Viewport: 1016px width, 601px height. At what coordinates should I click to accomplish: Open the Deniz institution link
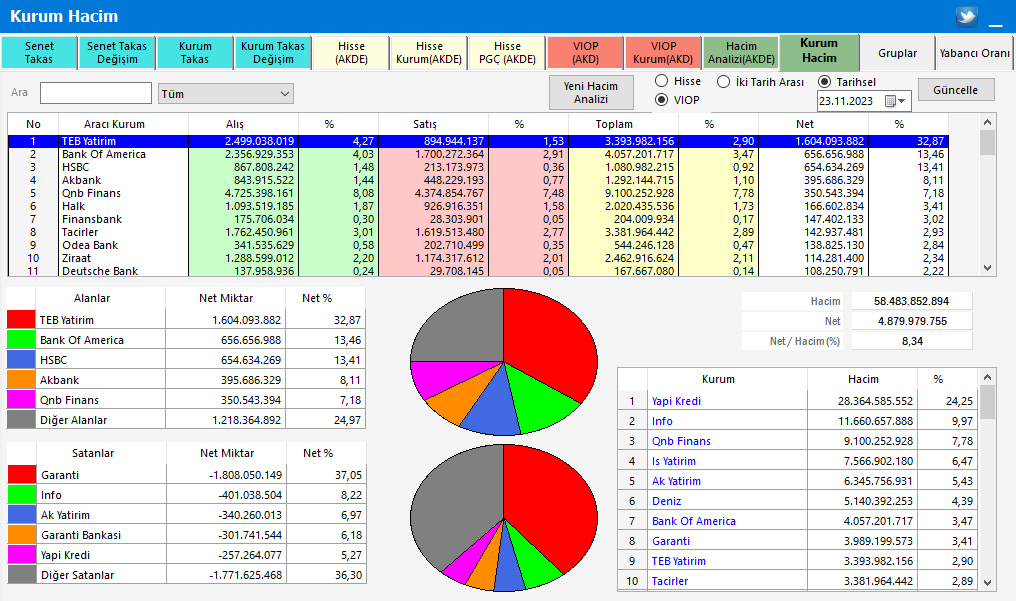pyautogui.click(x=667, y=501)
